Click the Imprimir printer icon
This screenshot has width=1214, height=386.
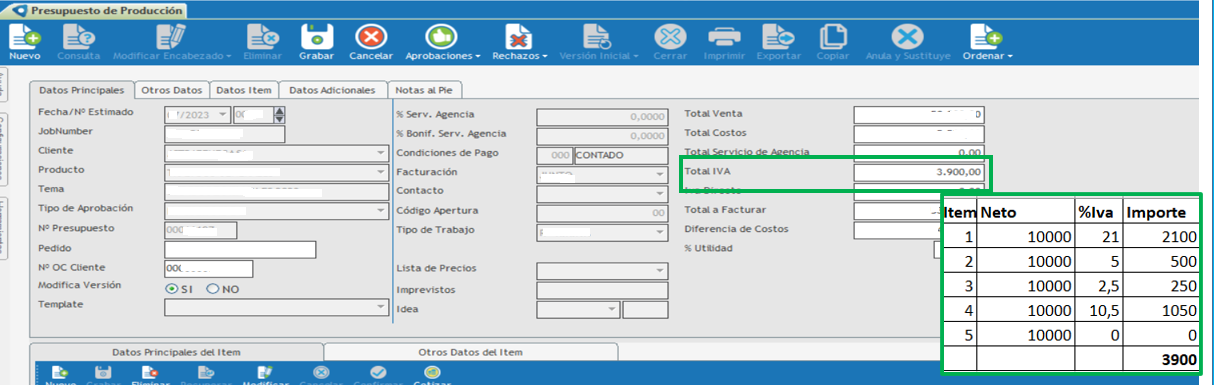[724, 37]
